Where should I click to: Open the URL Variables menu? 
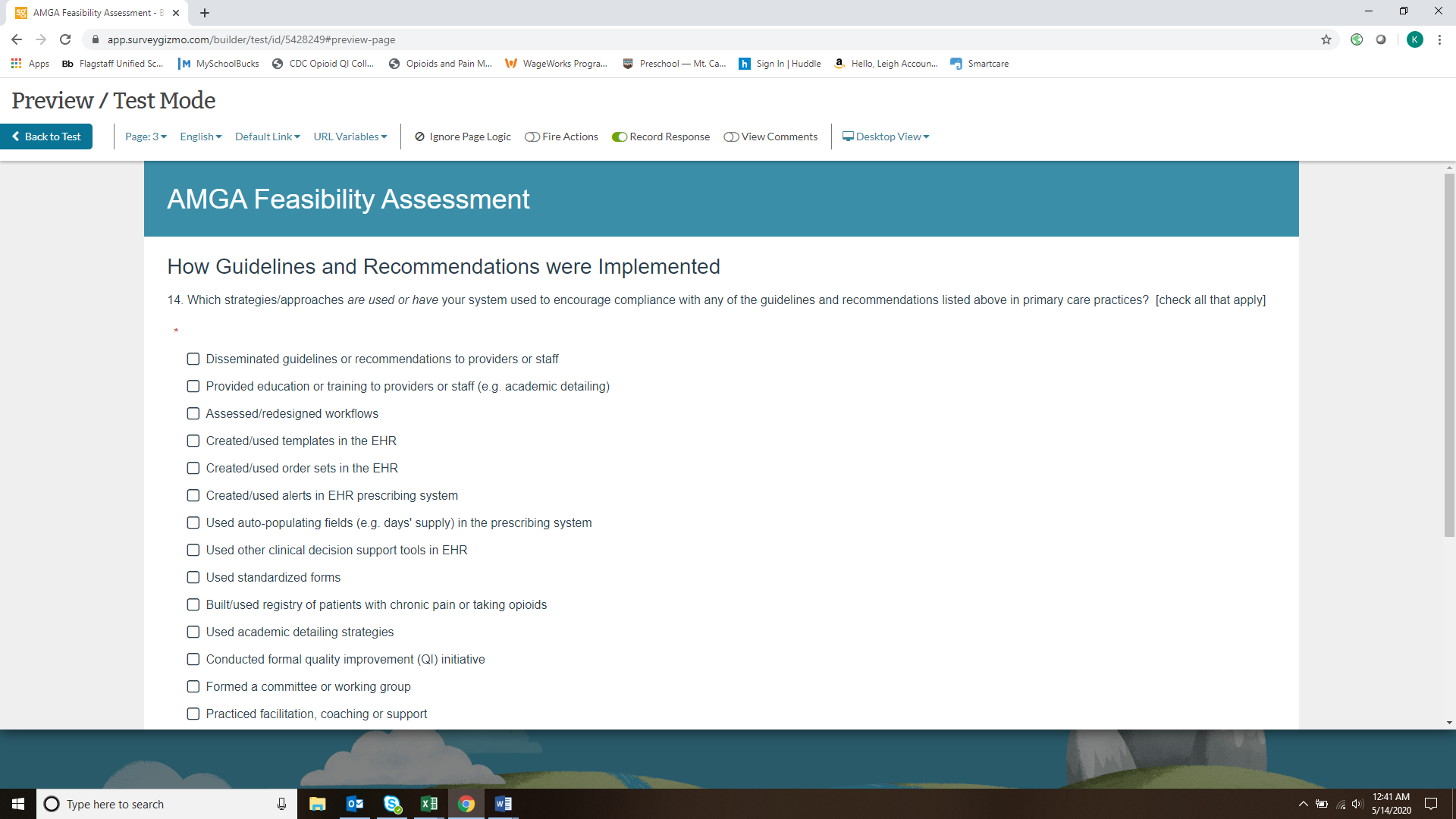tap(350, 136)
